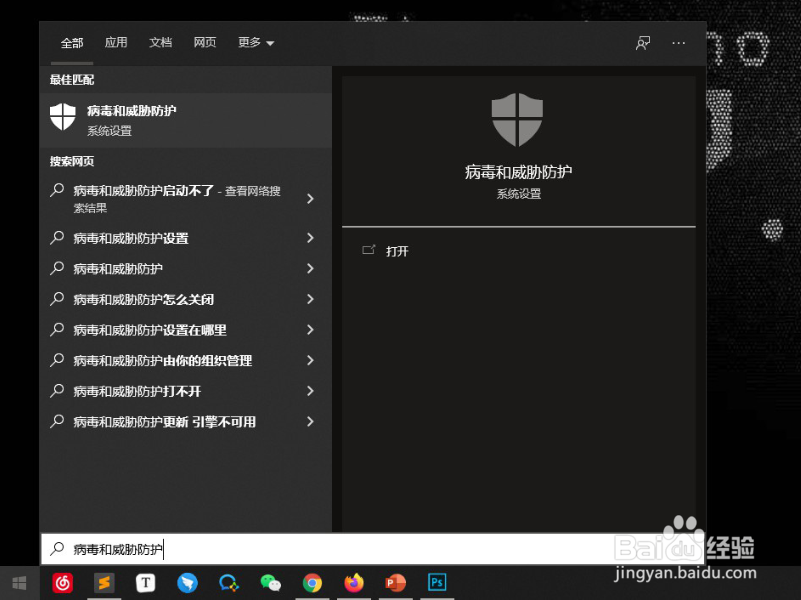Expand arrow for 病毒和威胁防护由你的组织管理
Viewport: 801px width, 600px height.
coord(310,360)
